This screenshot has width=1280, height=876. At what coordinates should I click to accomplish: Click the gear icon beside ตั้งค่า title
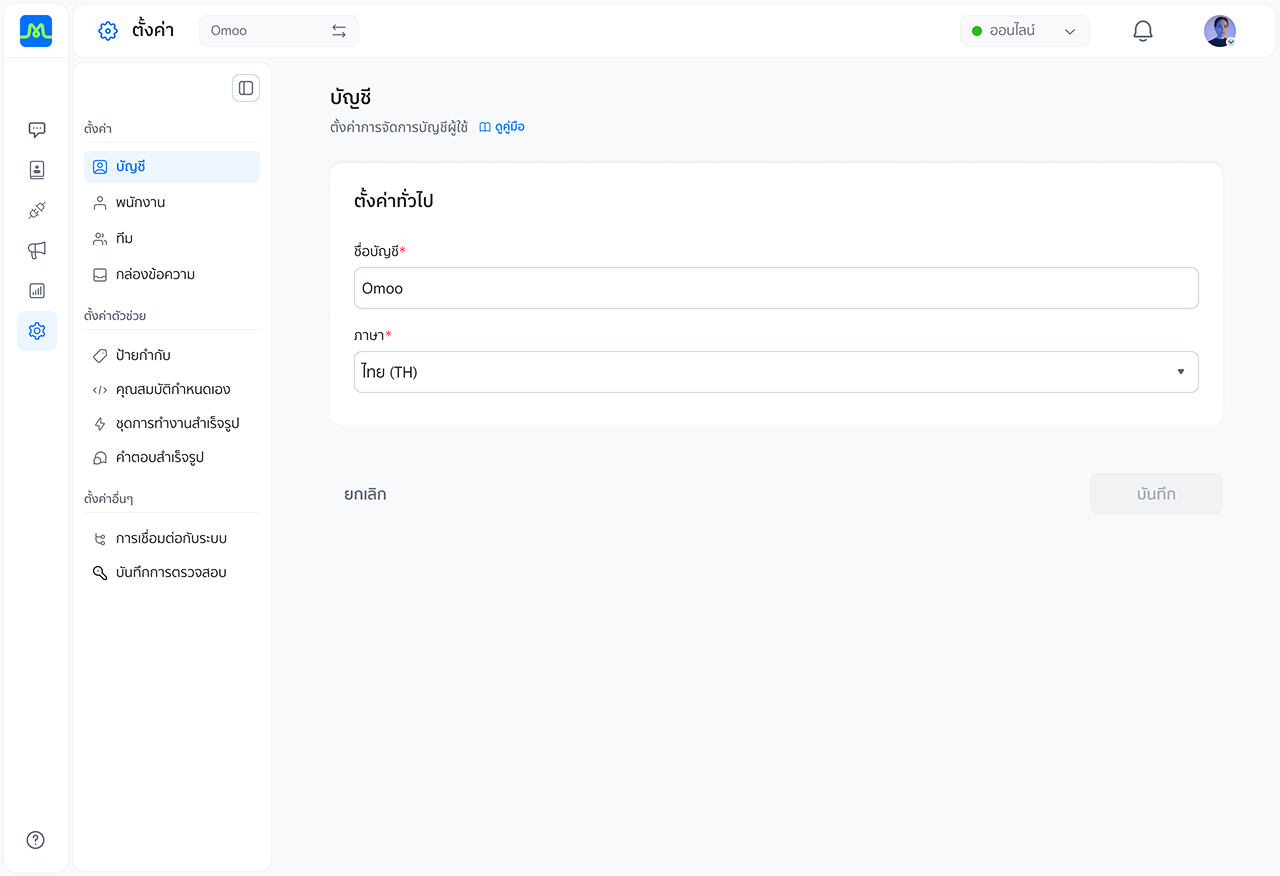108,31
